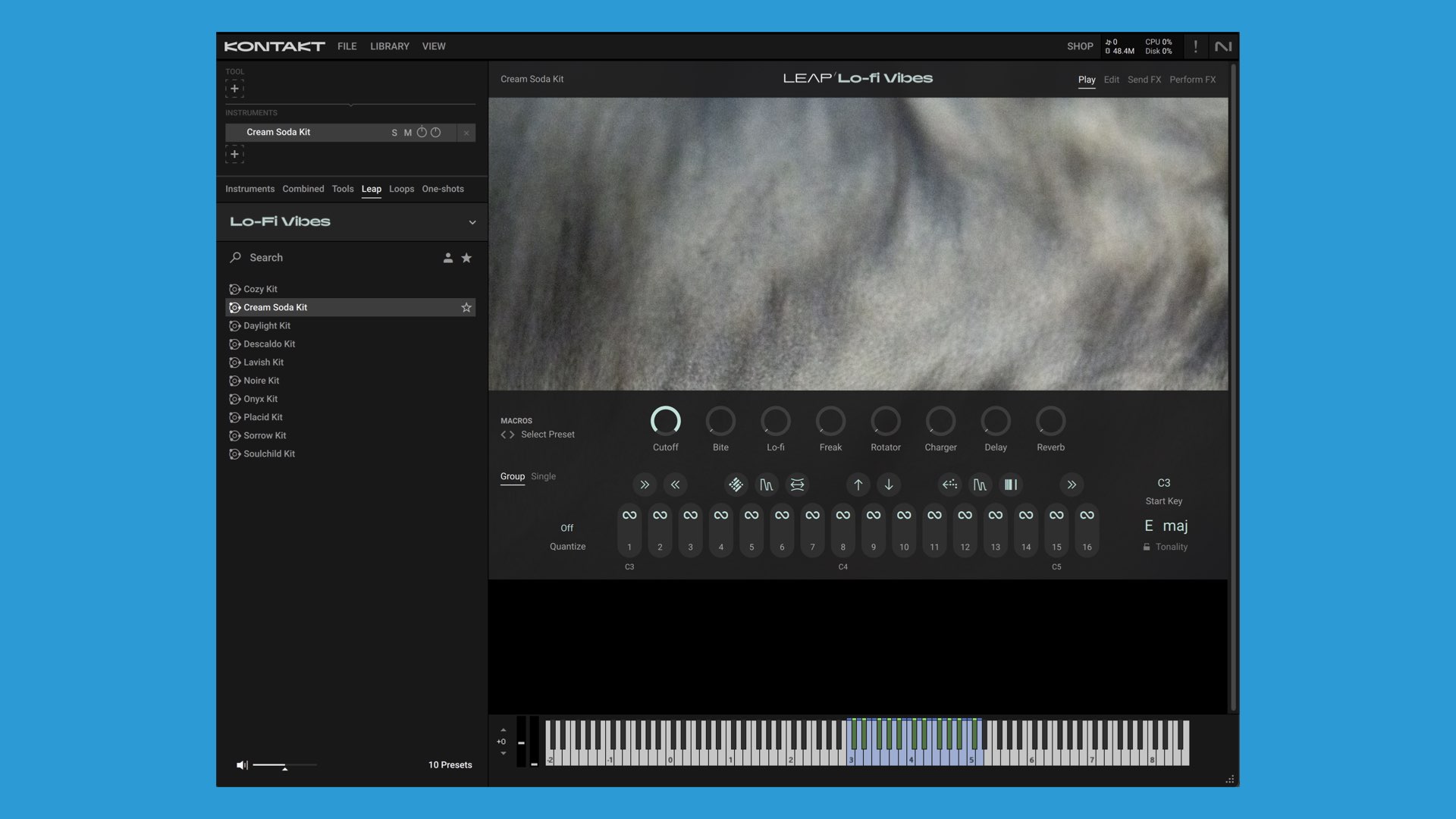The width and height of the screenshot is (1456, 819).
Task: Click the down arrow icon above pad 9
Action: (x=889, y=485)
